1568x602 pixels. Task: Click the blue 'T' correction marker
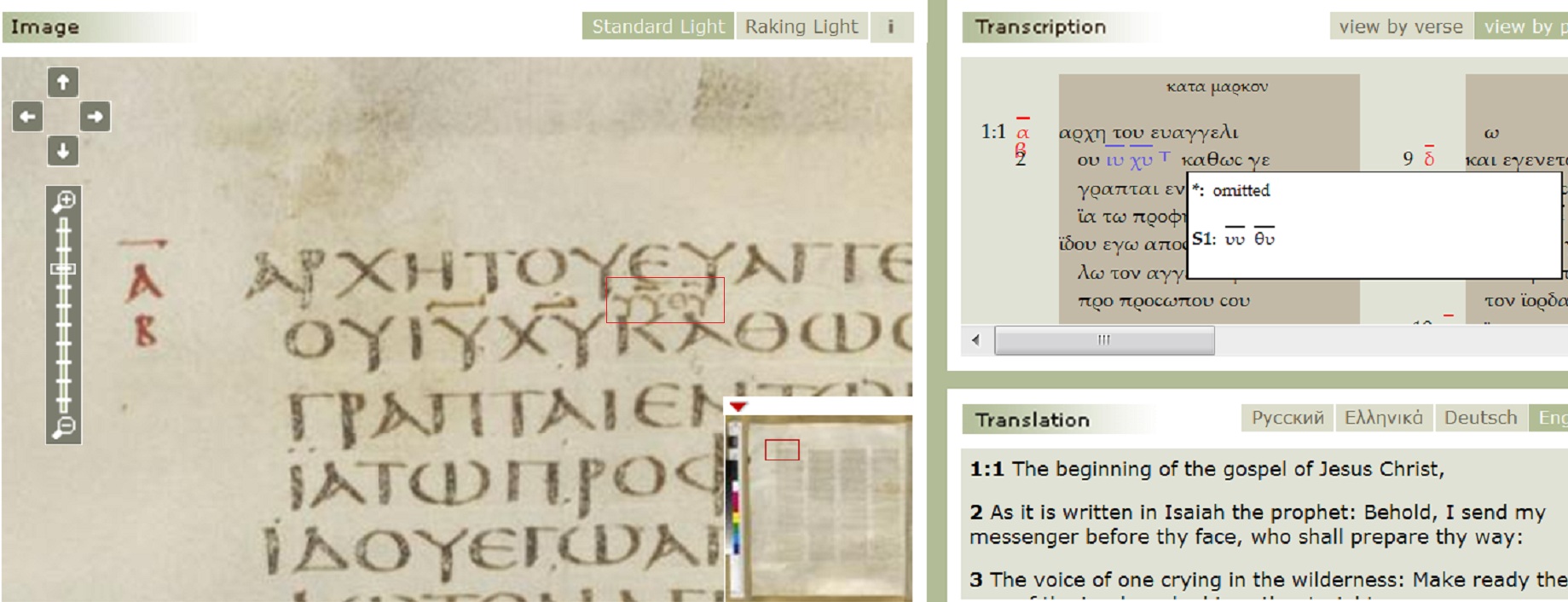[1165, 156]
